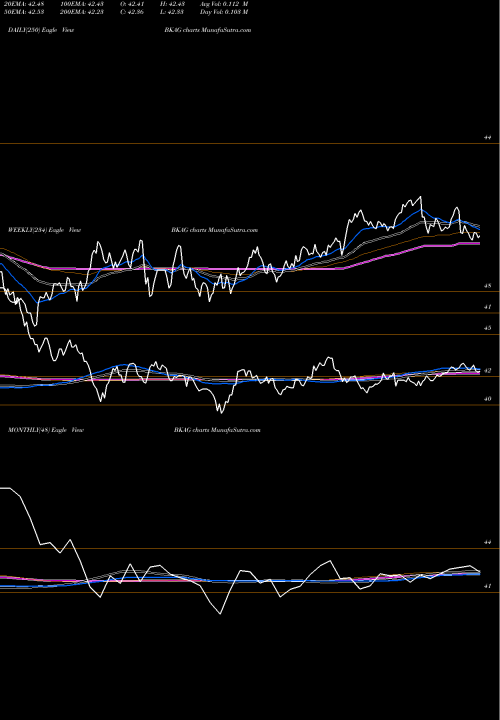
Task: Select the WEEKLY(284) Eagle View label
Action: pos(44,230)
